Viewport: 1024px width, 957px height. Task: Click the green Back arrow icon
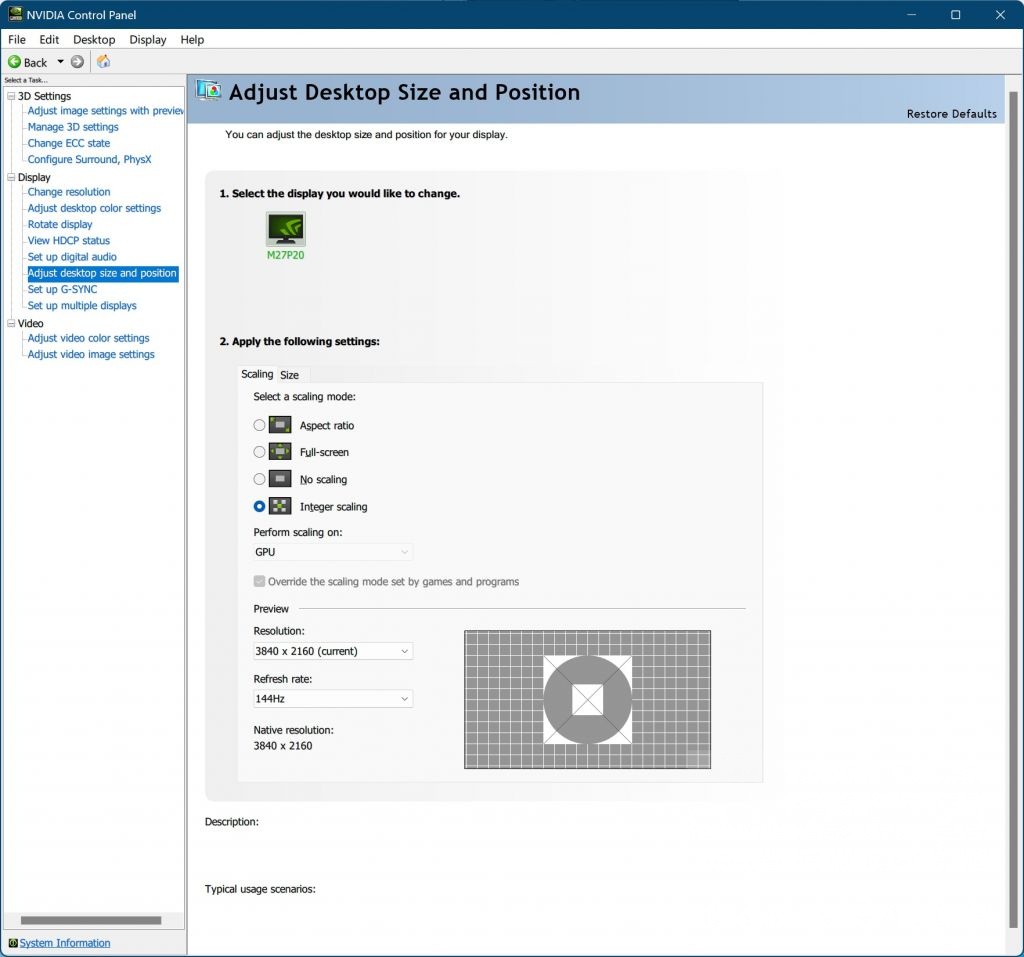tap(15, 62)
